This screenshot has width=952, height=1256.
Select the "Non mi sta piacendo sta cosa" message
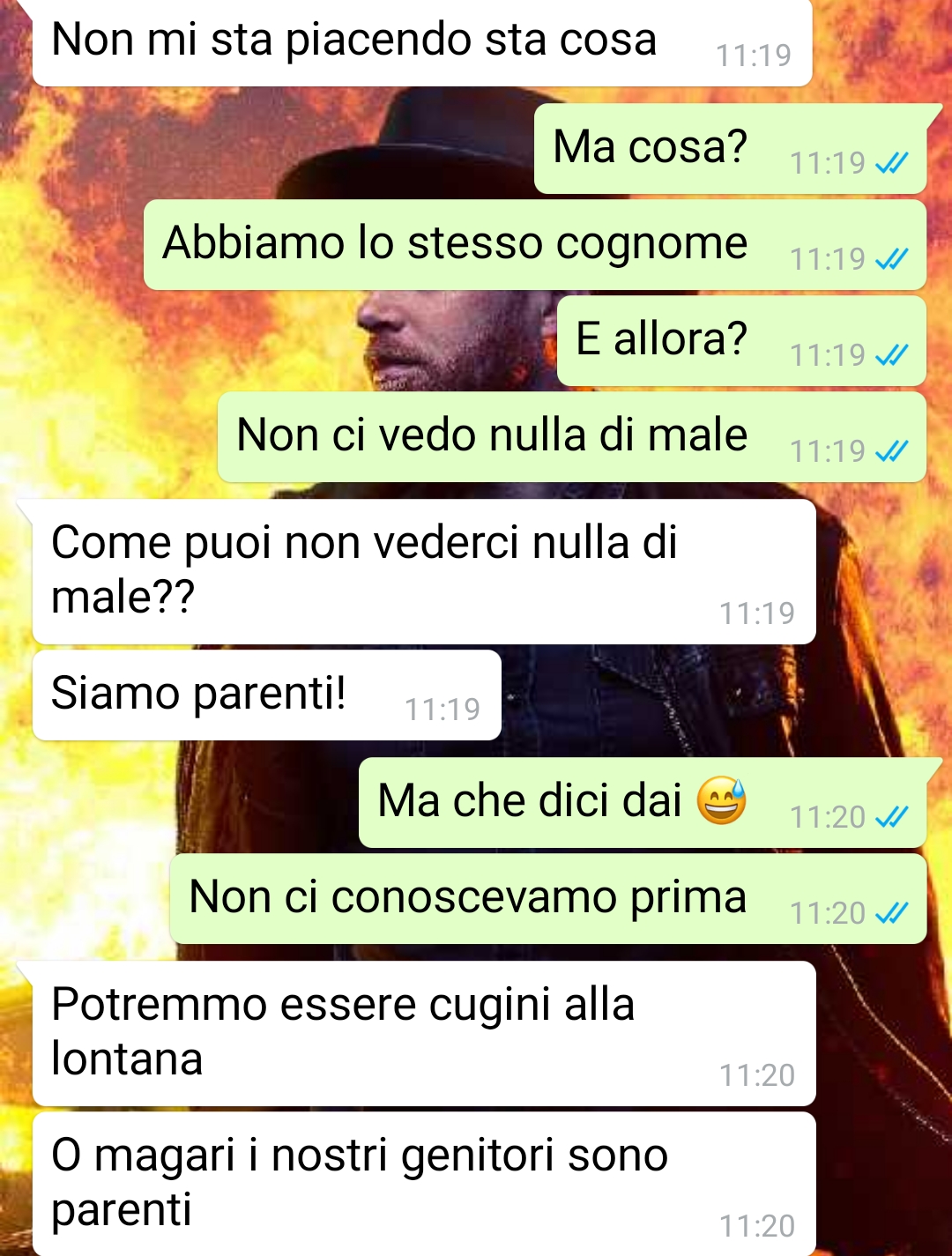[421, 42]
